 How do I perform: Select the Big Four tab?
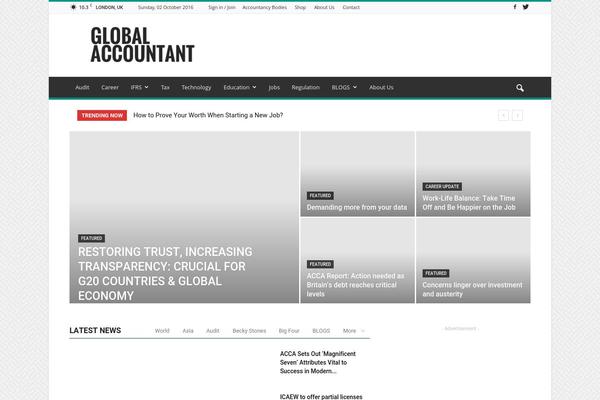tap(289, 331)
